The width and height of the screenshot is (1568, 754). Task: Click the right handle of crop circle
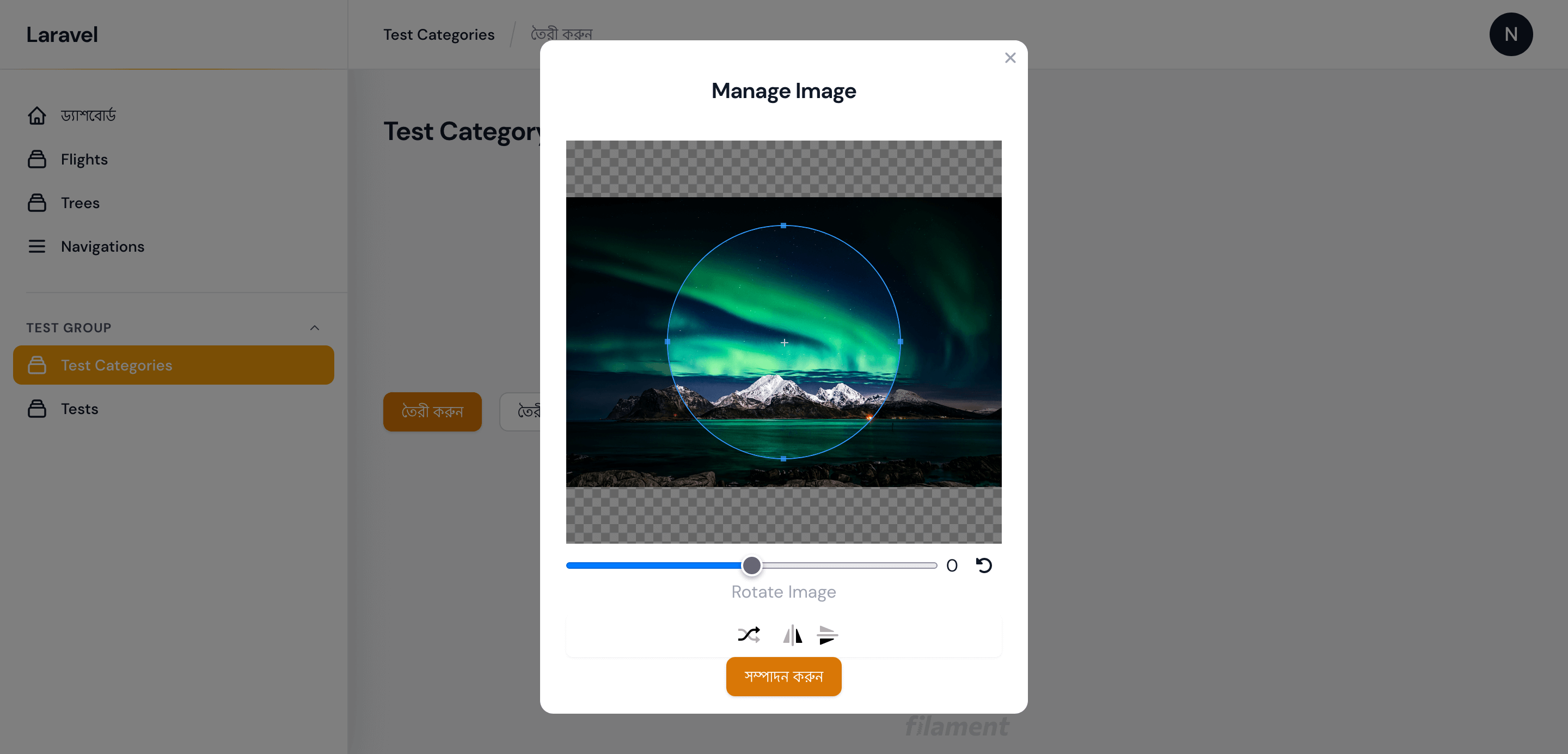click(901, 342)
